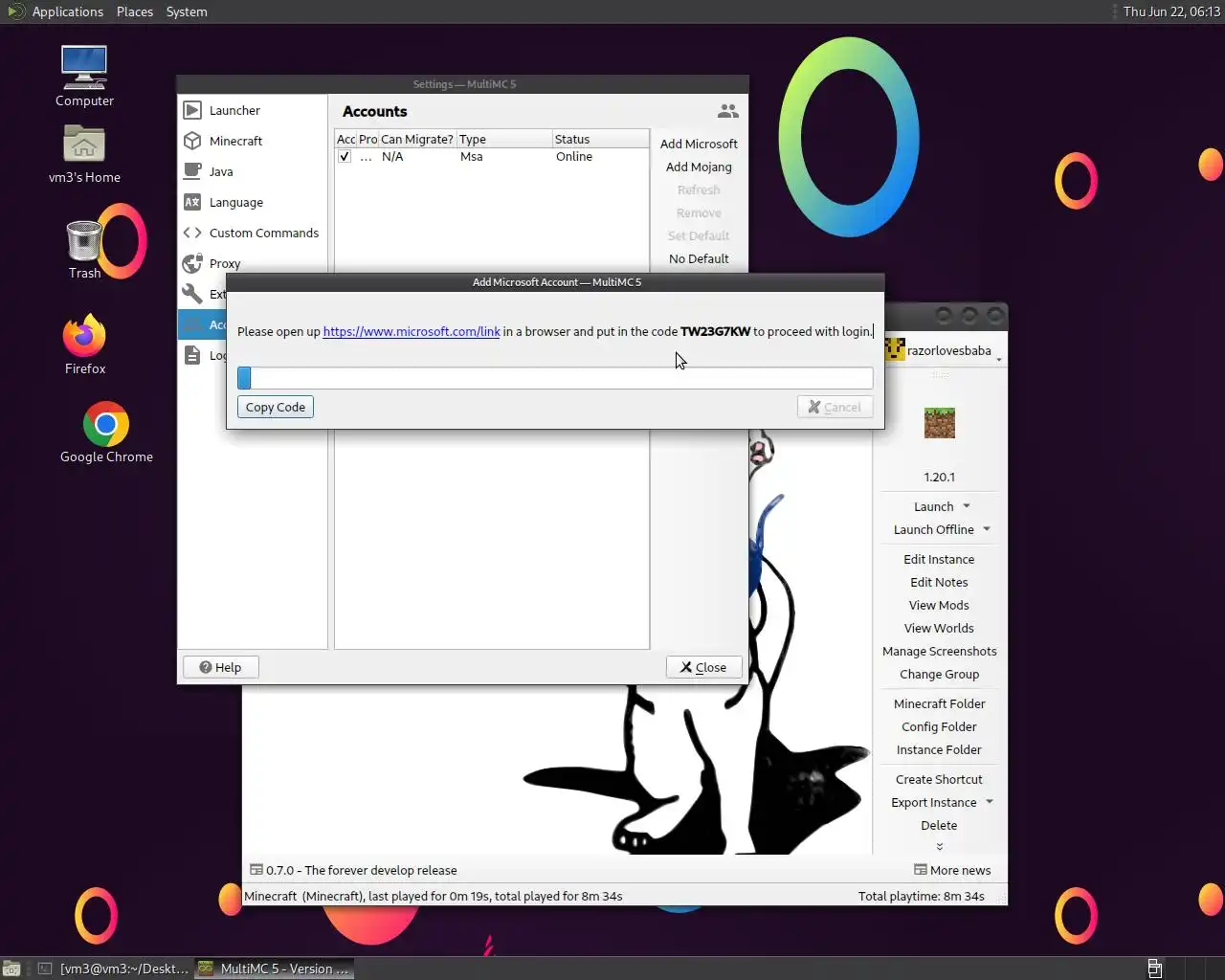The height and width of the screenshot is (980, 1225).
Task: Open the Instance Folder
Action: [939, 749]
